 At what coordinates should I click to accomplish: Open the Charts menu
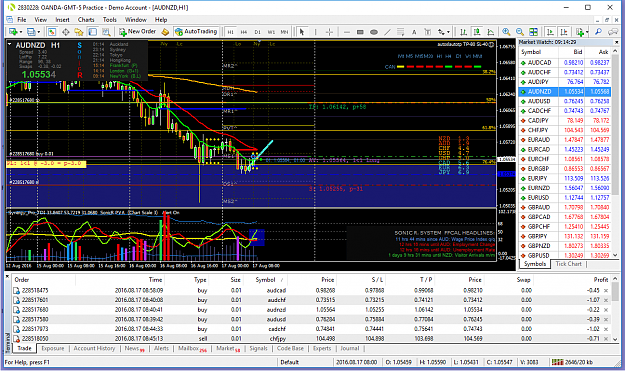click(86, 20)
